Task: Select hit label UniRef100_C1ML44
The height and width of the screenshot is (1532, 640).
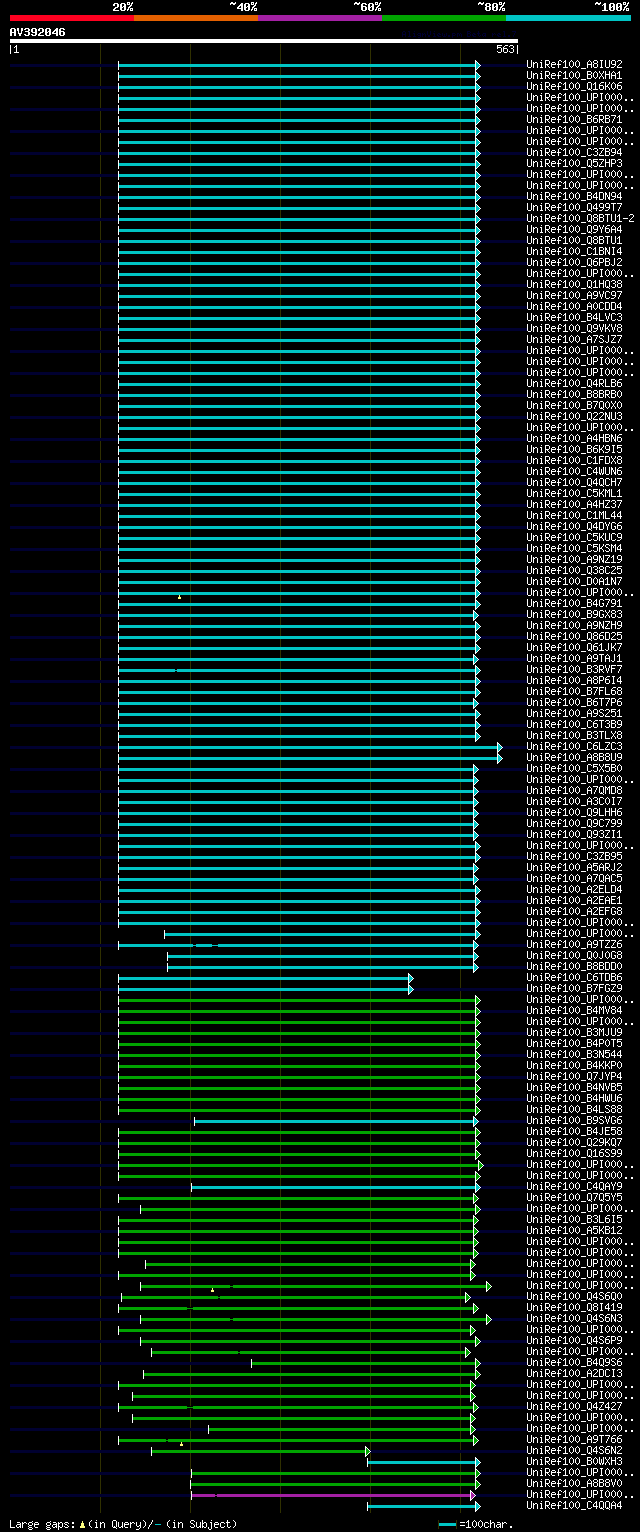Action: 574,515
